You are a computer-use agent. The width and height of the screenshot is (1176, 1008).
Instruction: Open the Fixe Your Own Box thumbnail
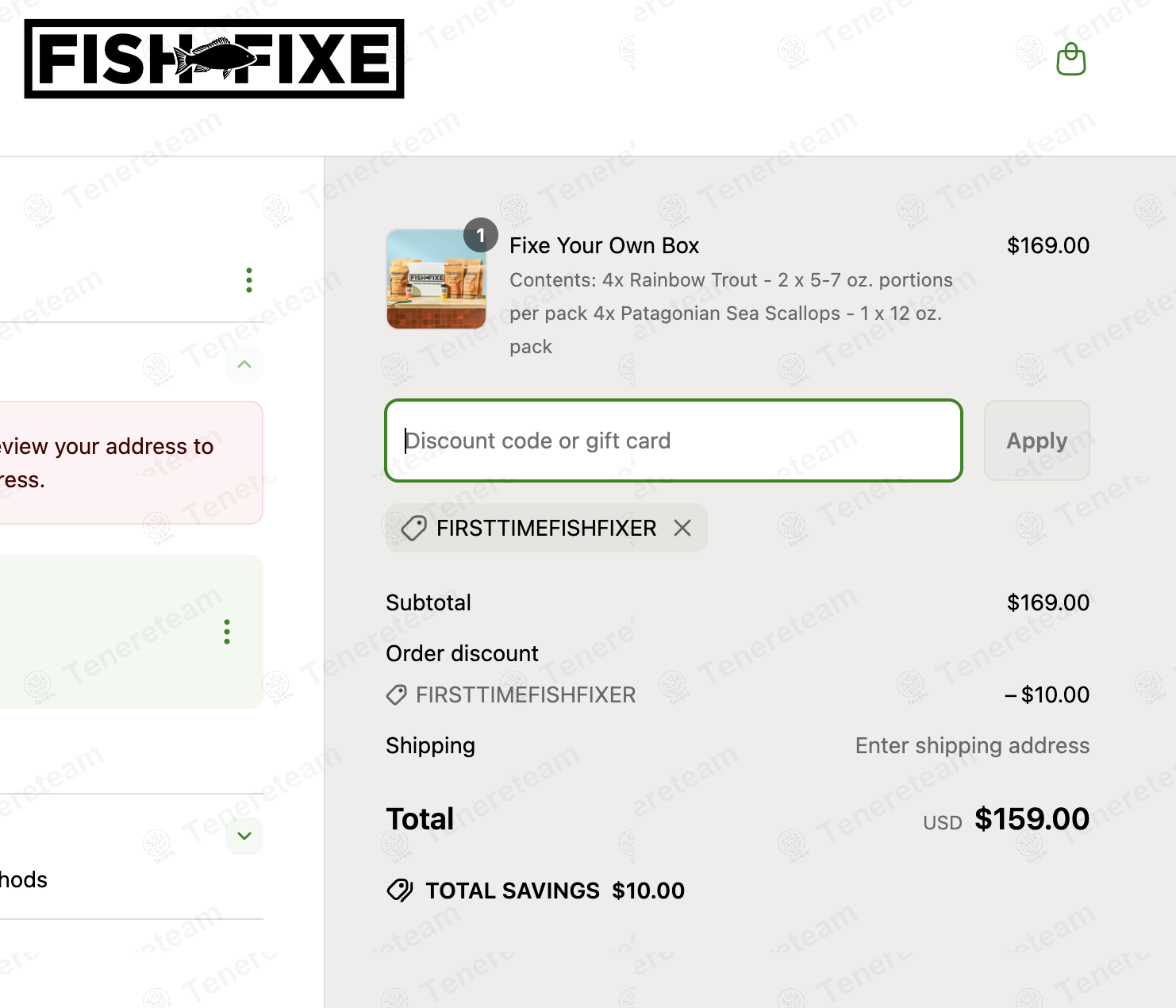436,279
